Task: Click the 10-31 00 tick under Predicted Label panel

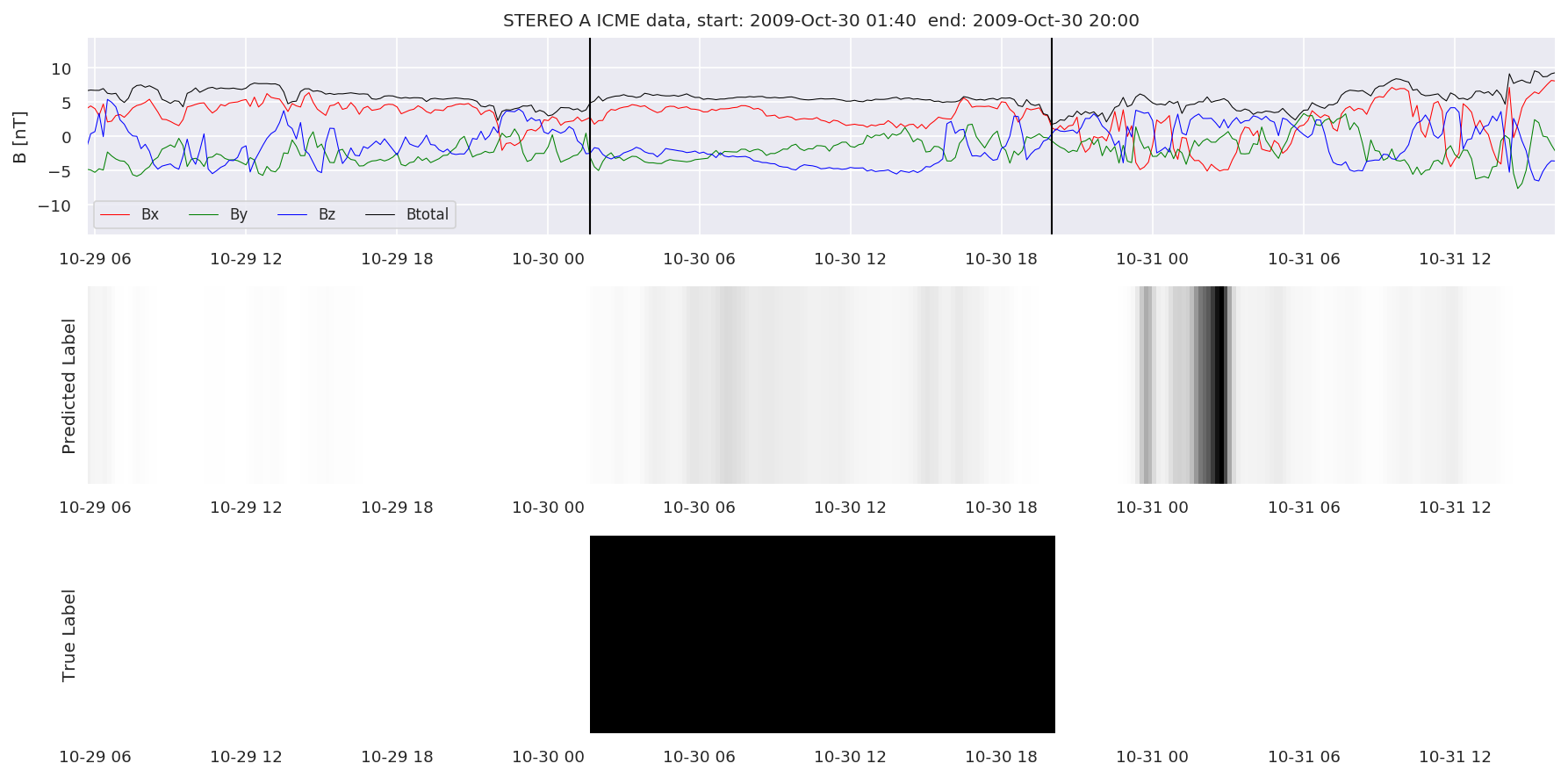Action: (x=1152, y=508)
